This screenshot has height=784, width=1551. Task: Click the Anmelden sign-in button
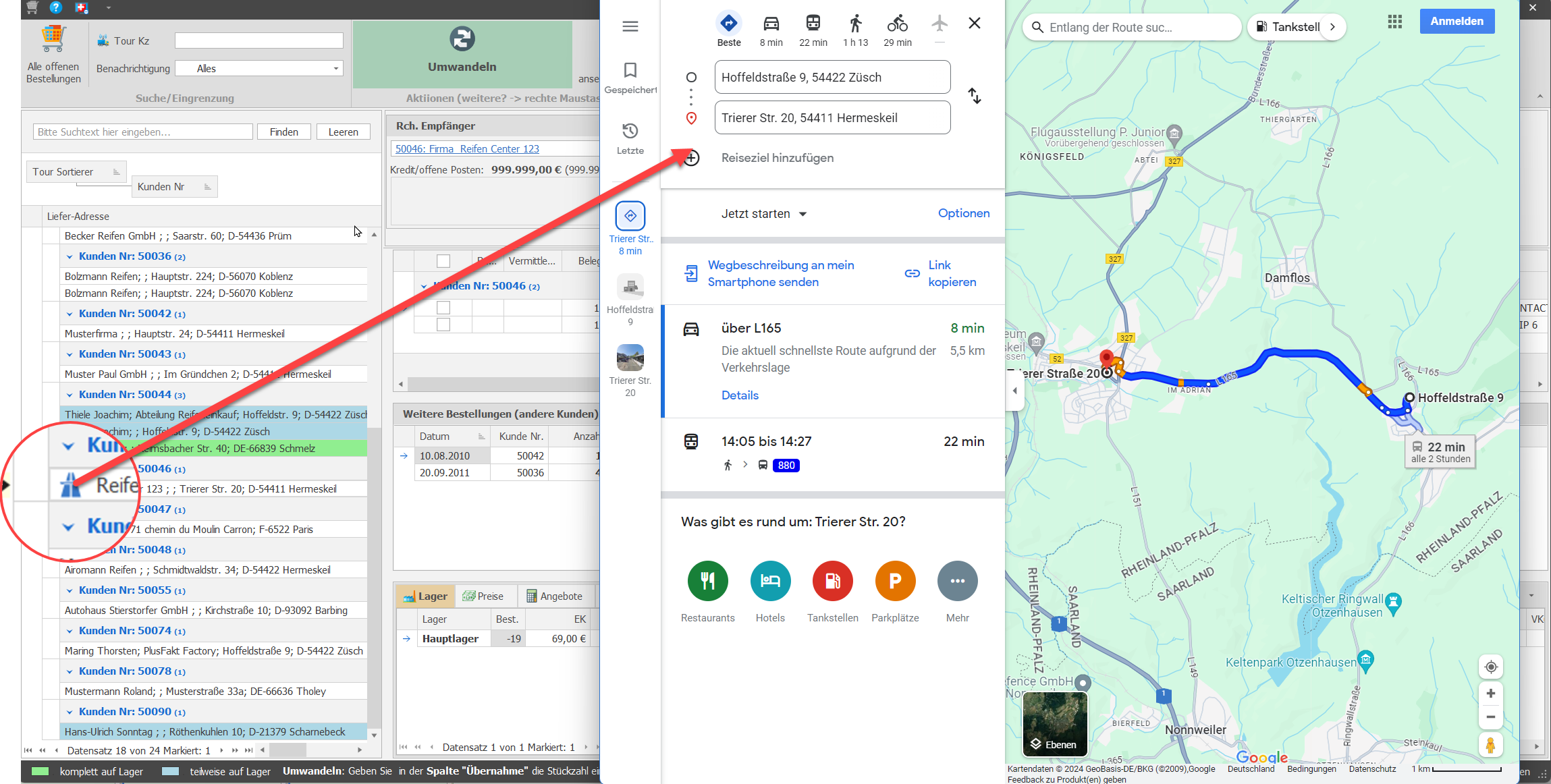(x=1457, y=22)
